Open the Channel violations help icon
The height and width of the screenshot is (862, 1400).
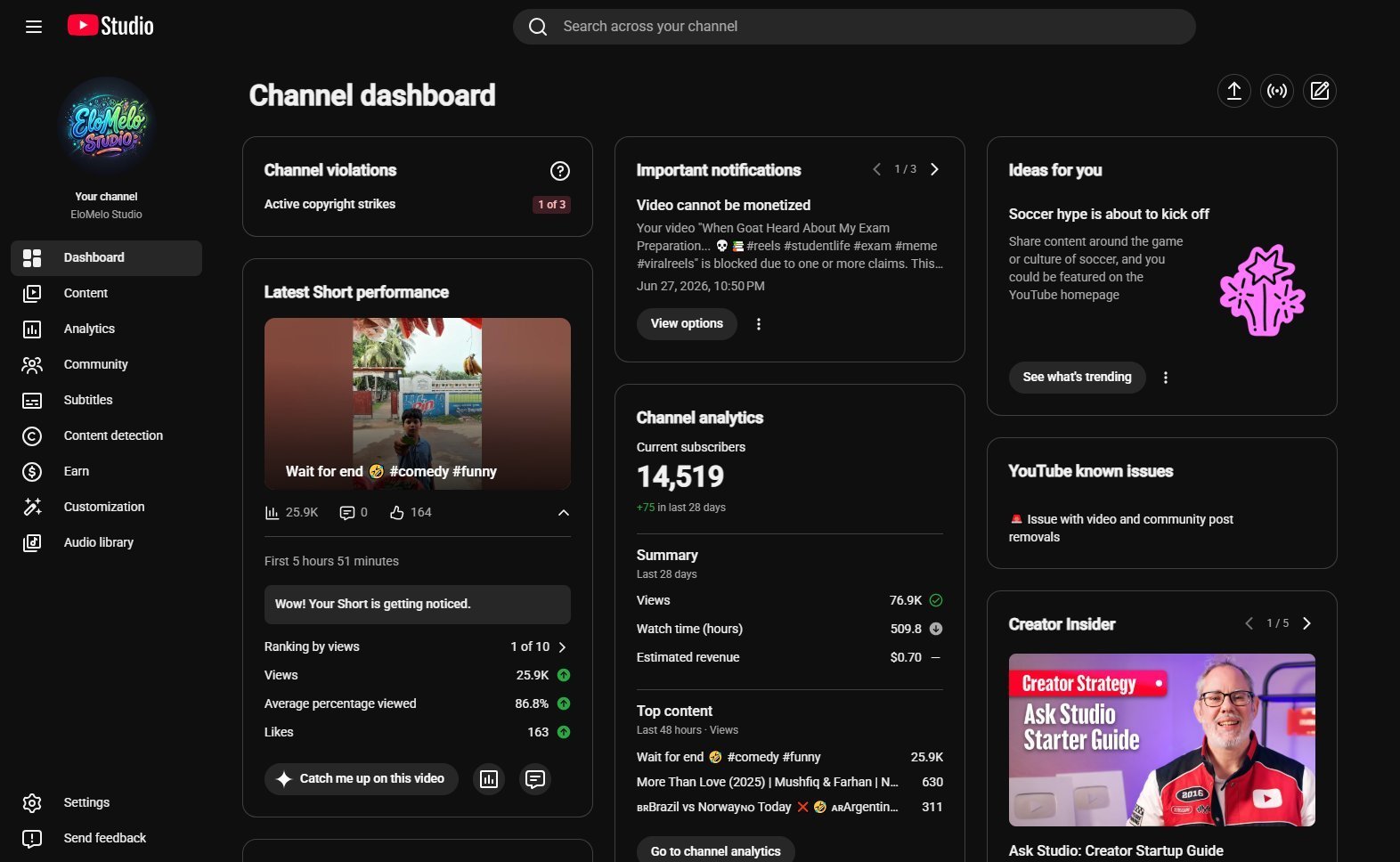560,171
